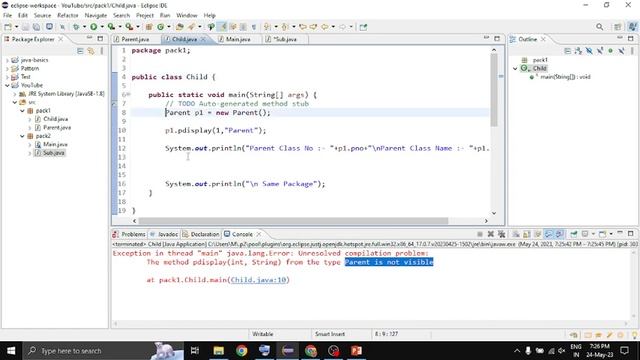Toggle Word Wrap in Console toolbar
640x360 pixels.
click(x=538, y=234)
